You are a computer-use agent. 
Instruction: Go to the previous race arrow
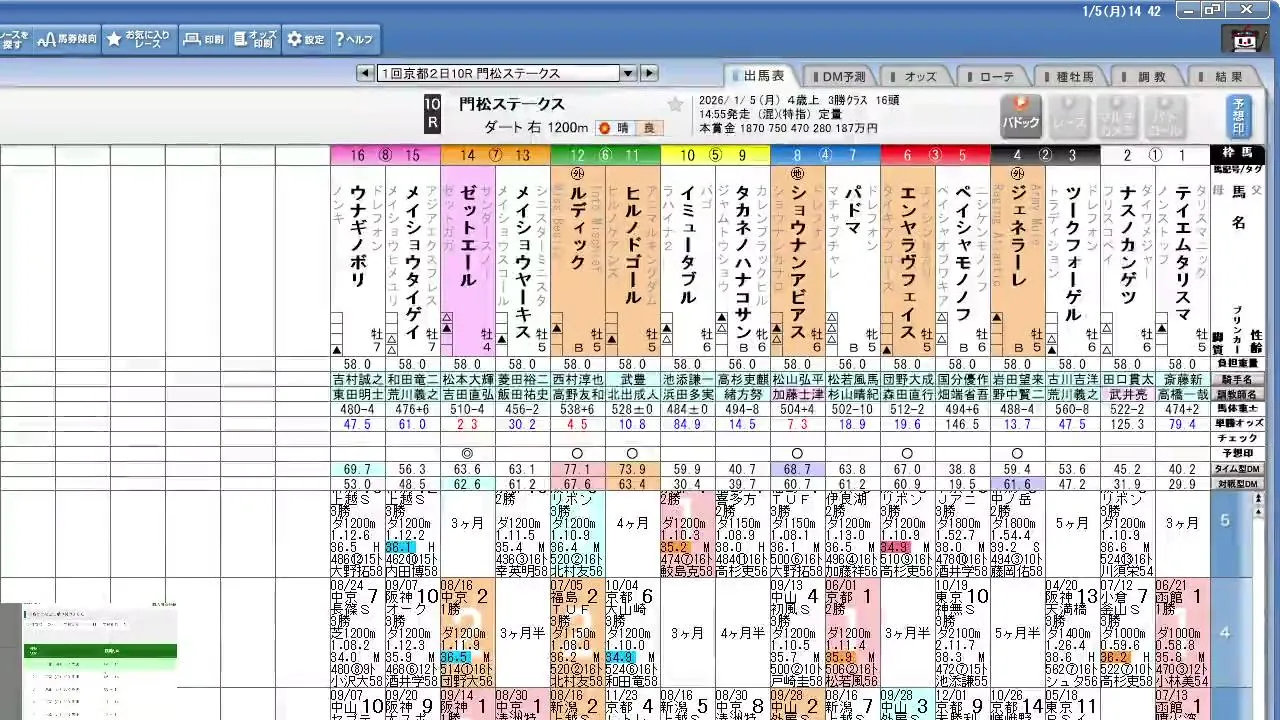pyautogui.click(x=367, y=73)
